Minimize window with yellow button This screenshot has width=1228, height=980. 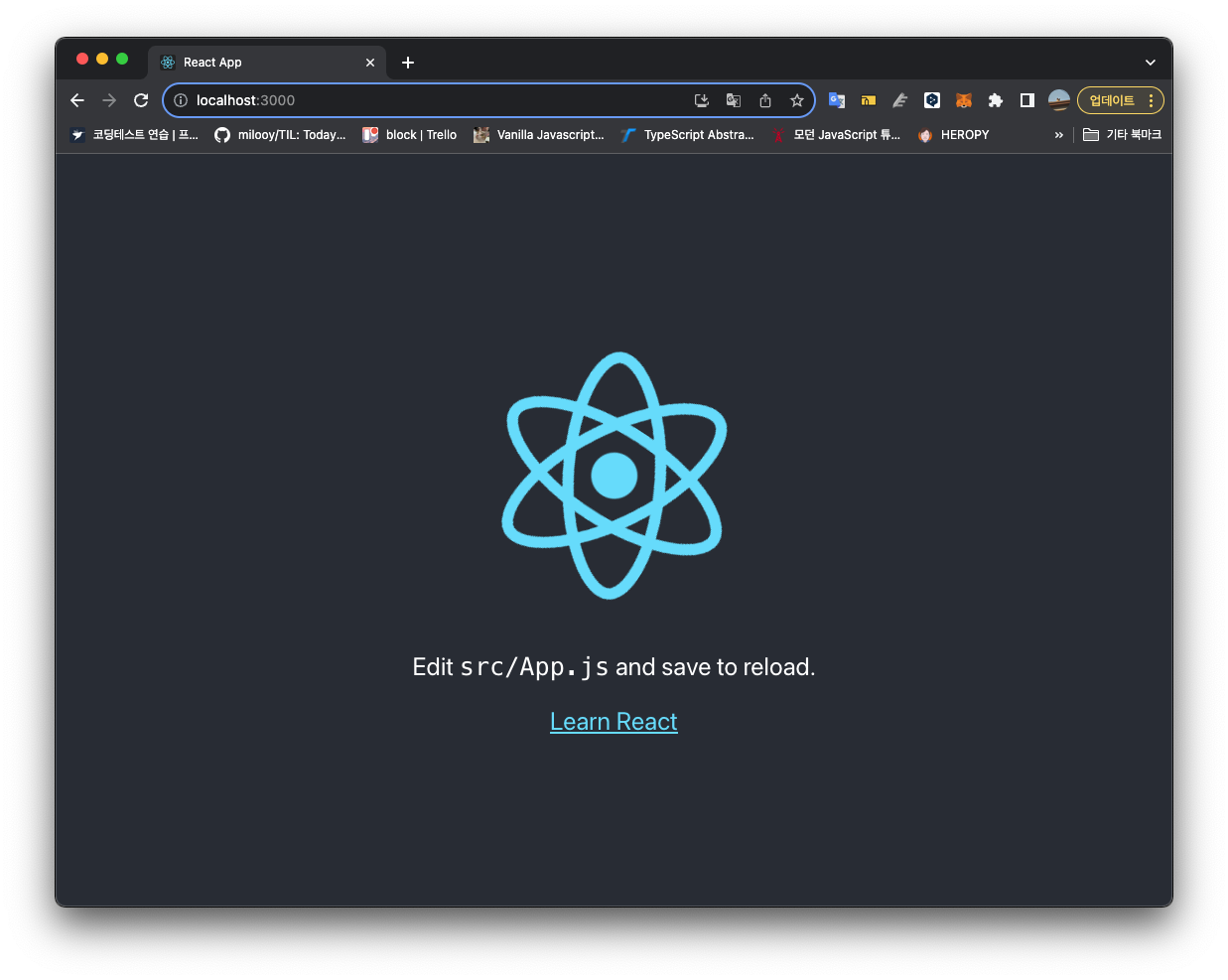point(102,59)
